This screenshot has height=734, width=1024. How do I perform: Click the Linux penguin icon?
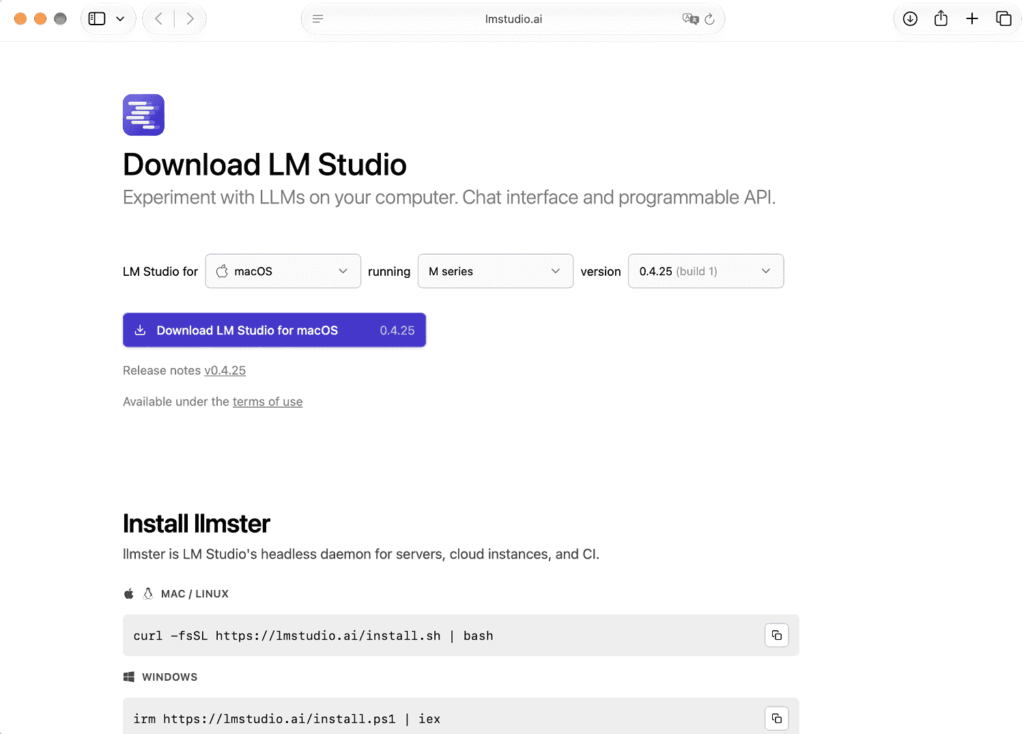click(x=148, y=593)
